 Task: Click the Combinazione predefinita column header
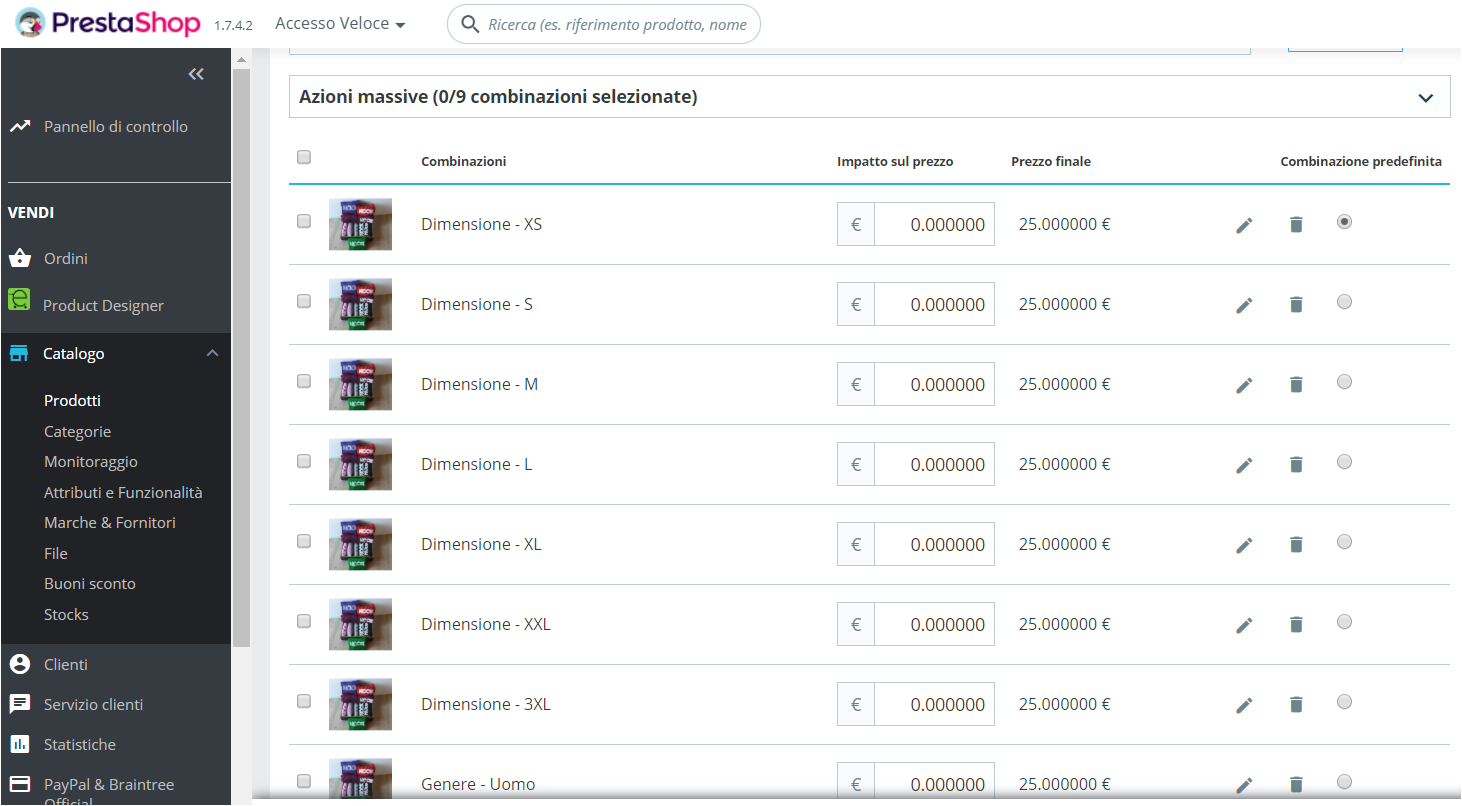pos(1361,162)
